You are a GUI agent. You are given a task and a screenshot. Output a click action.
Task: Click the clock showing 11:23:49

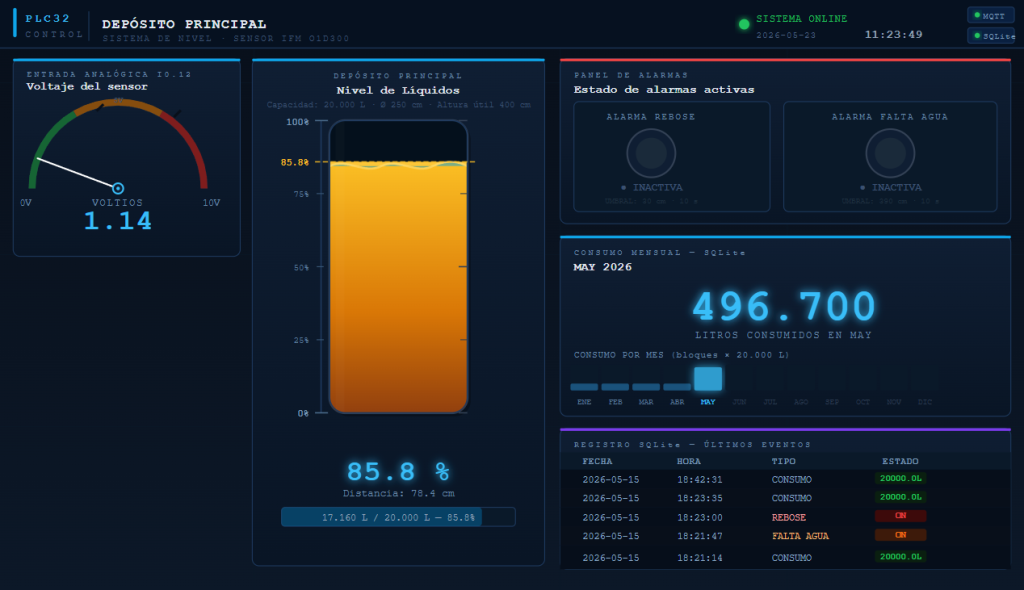(893, 35)
